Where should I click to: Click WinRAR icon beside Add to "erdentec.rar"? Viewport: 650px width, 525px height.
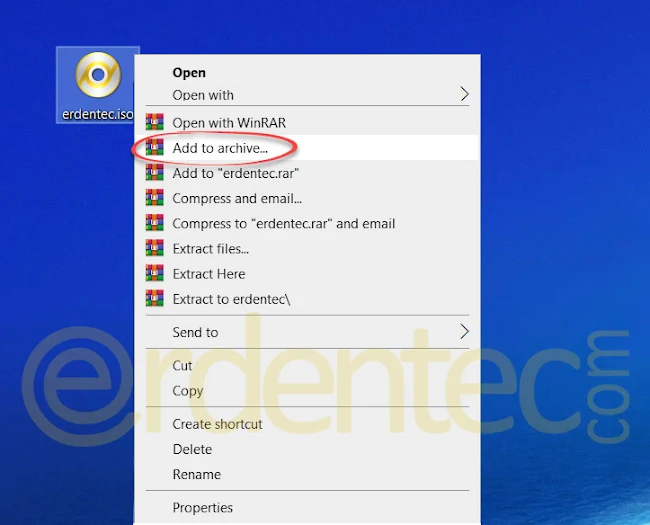click(x=155, y=173)
